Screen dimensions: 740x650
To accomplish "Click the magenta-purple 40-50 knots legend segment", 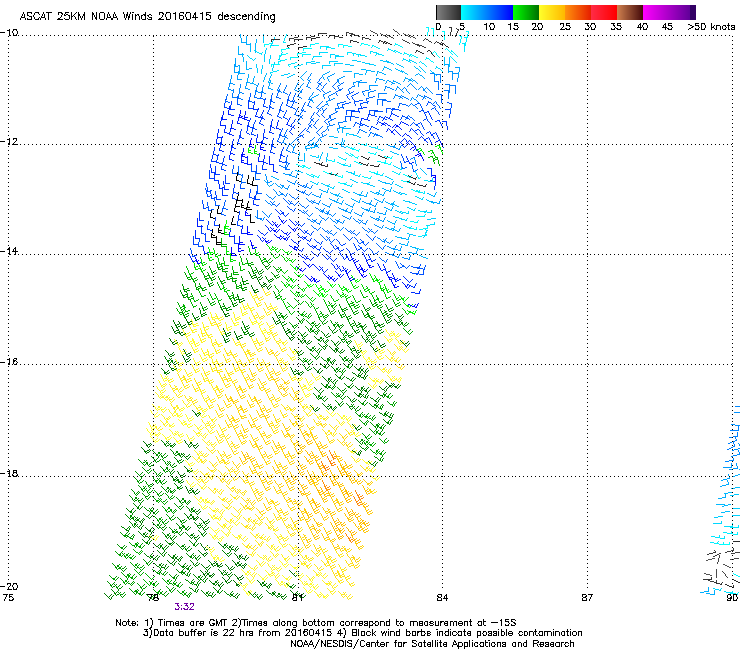I will pos(669,12).
